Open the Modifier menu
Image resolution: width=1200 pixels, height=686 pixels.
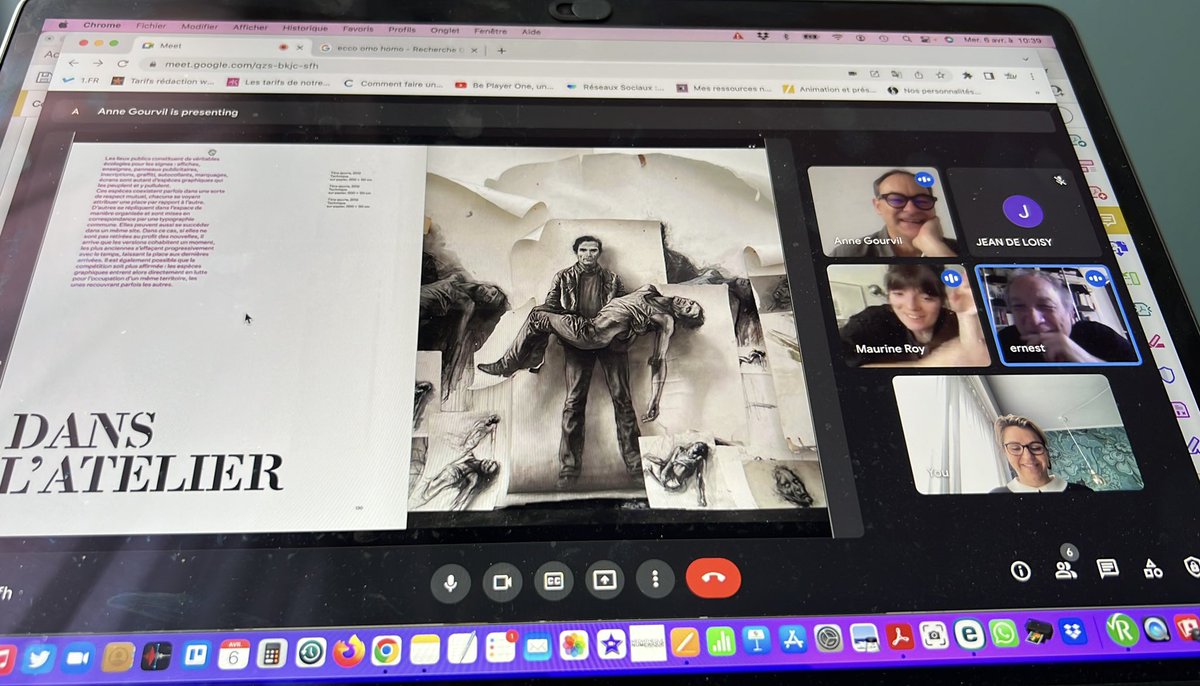point(199,27)
